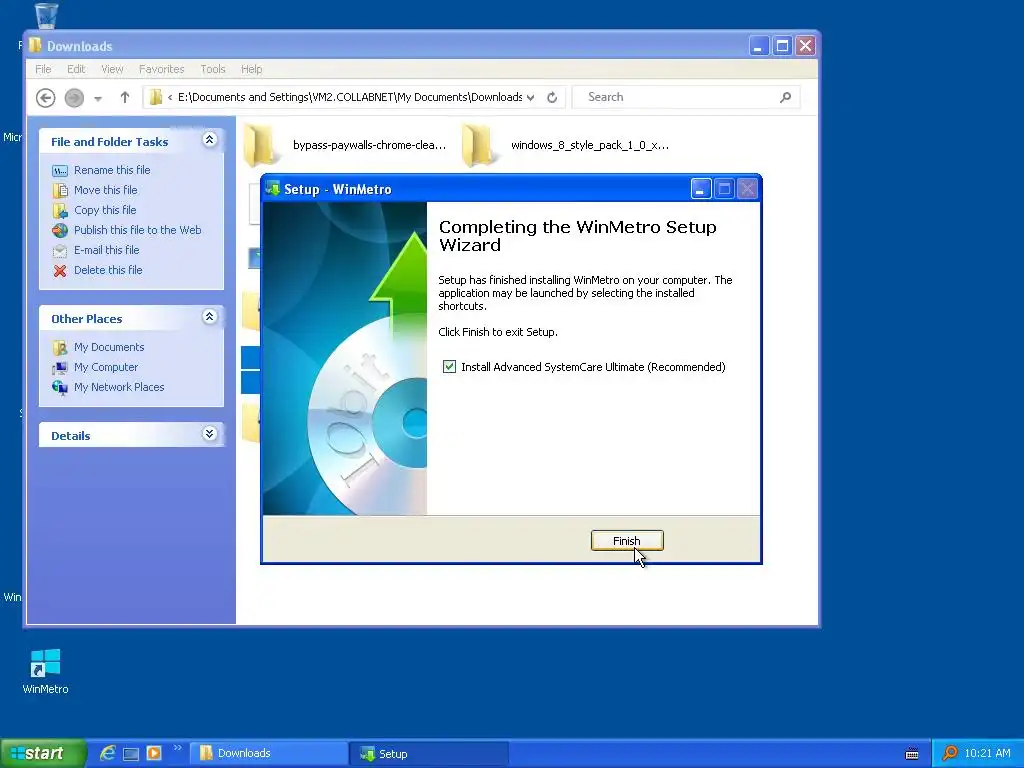The height and width of the screenshot is (768, 1024).
Task: Launch Windows Media Player quick launch icon
Action: [x=154, y=753]
